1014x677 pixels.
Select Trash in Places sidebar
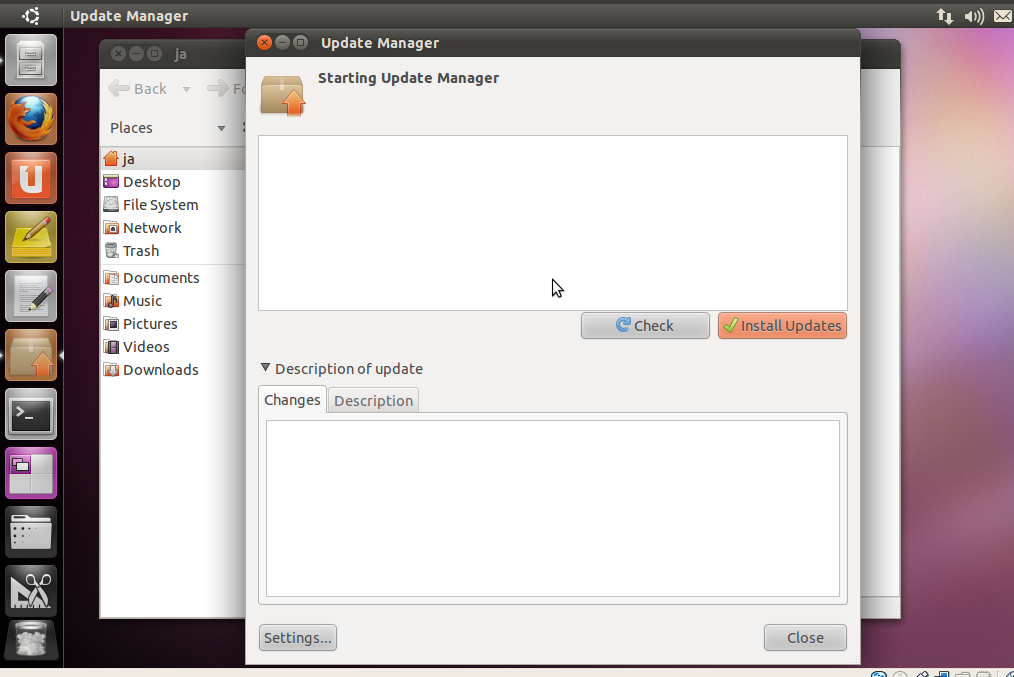tap(173, 251)
